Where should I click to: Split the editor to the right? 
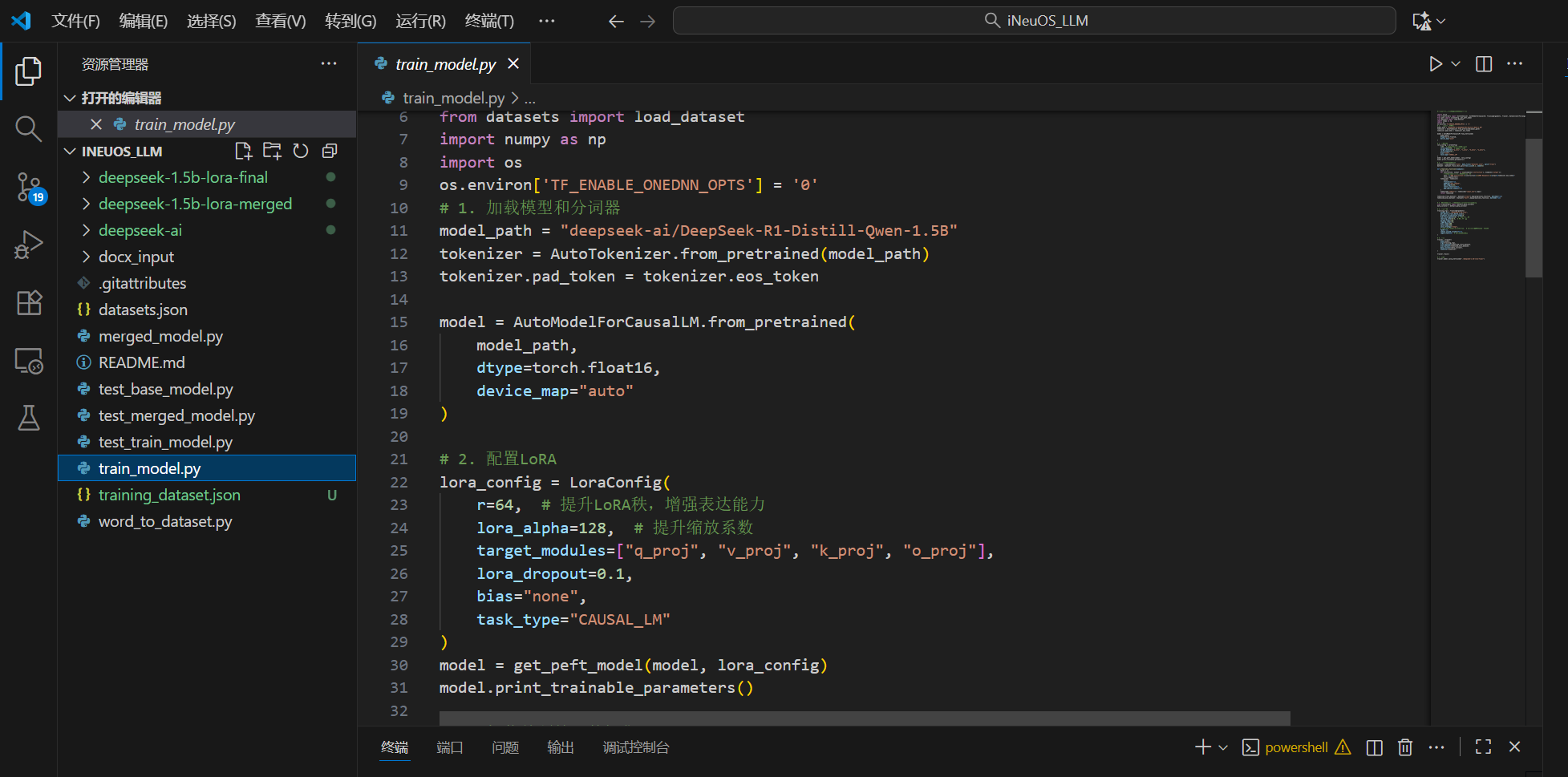(1484, 64)
